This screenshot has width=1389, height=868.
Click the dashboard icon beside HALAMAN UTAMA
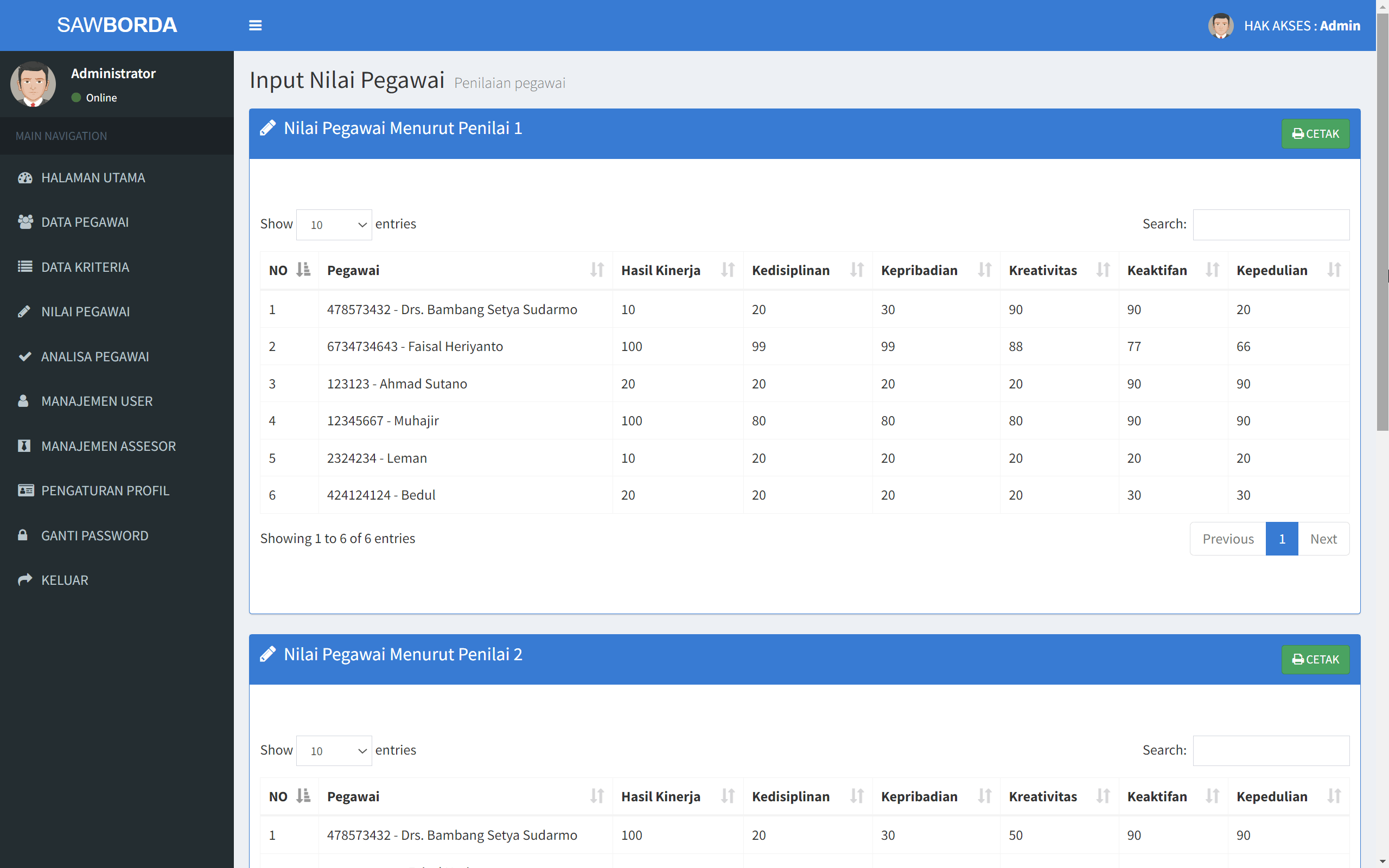tap(26, 177)
